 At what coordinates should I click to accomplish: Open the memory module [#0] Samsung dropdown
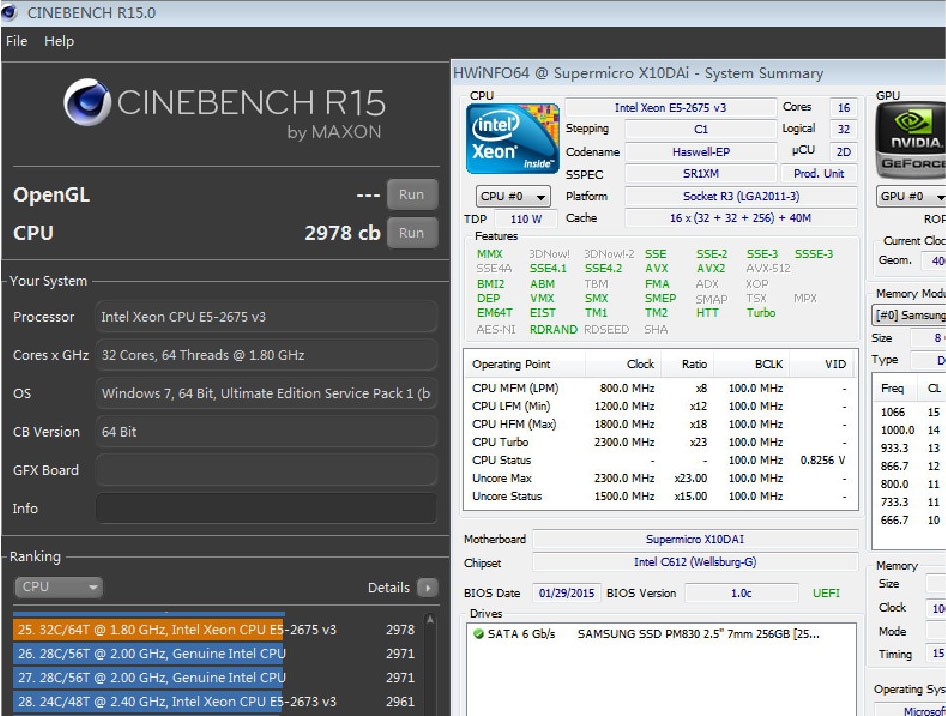[909, 315]
